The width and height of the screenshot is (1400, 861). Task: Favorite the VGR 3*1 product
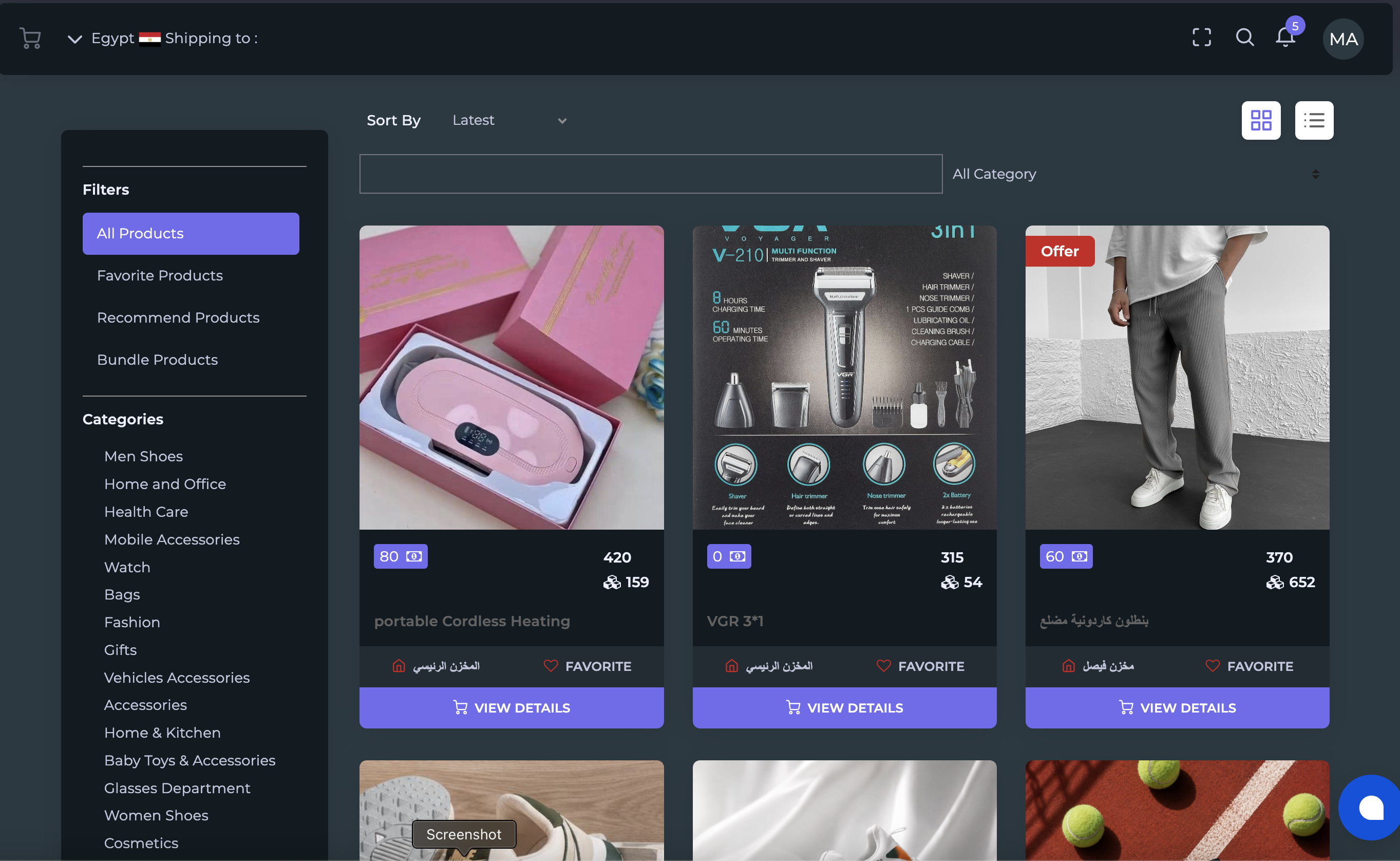pyautogui.click(x=920, y=666)
